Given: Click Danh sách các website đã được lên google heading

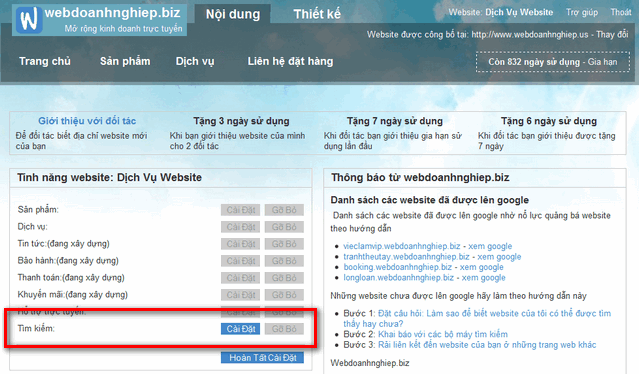Looking at the screenshot, I should click(430, 200).
